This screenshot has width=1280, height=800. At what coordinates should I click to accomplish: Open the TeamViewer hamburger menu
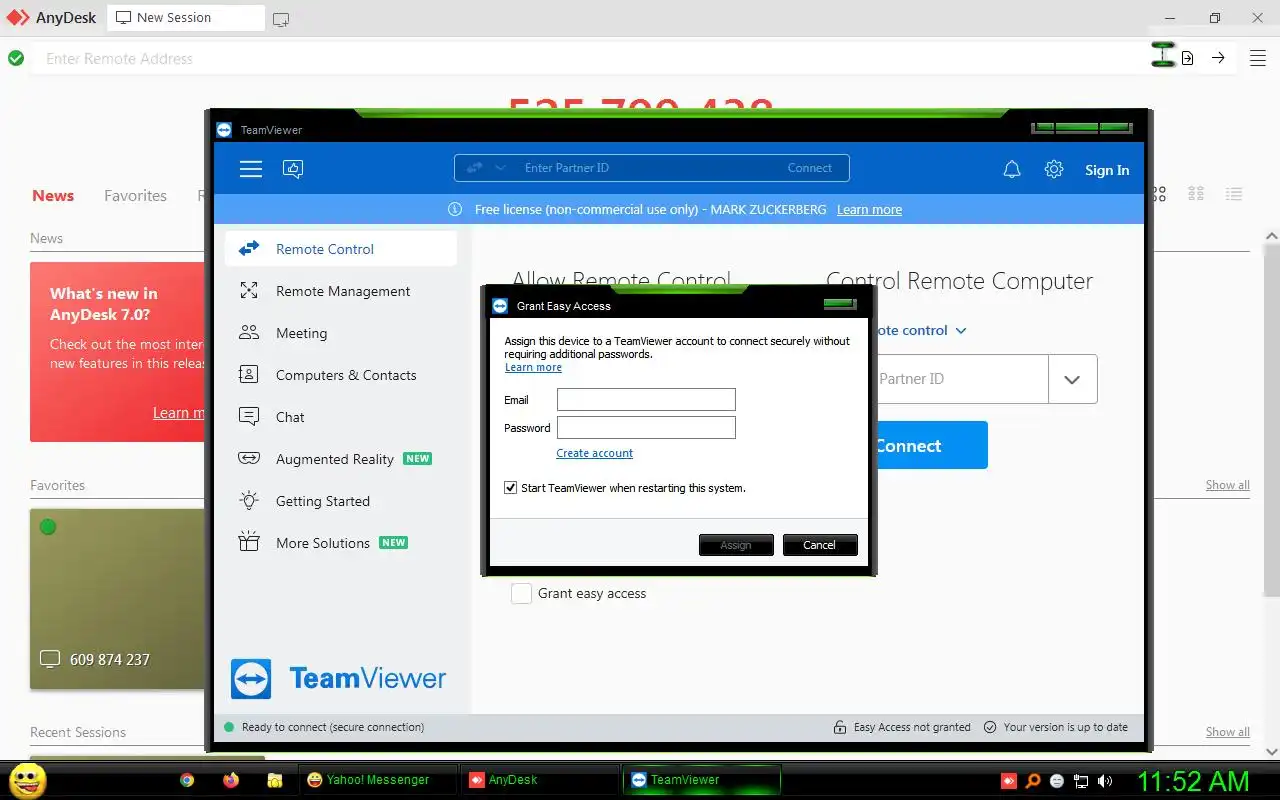(251, 169)
